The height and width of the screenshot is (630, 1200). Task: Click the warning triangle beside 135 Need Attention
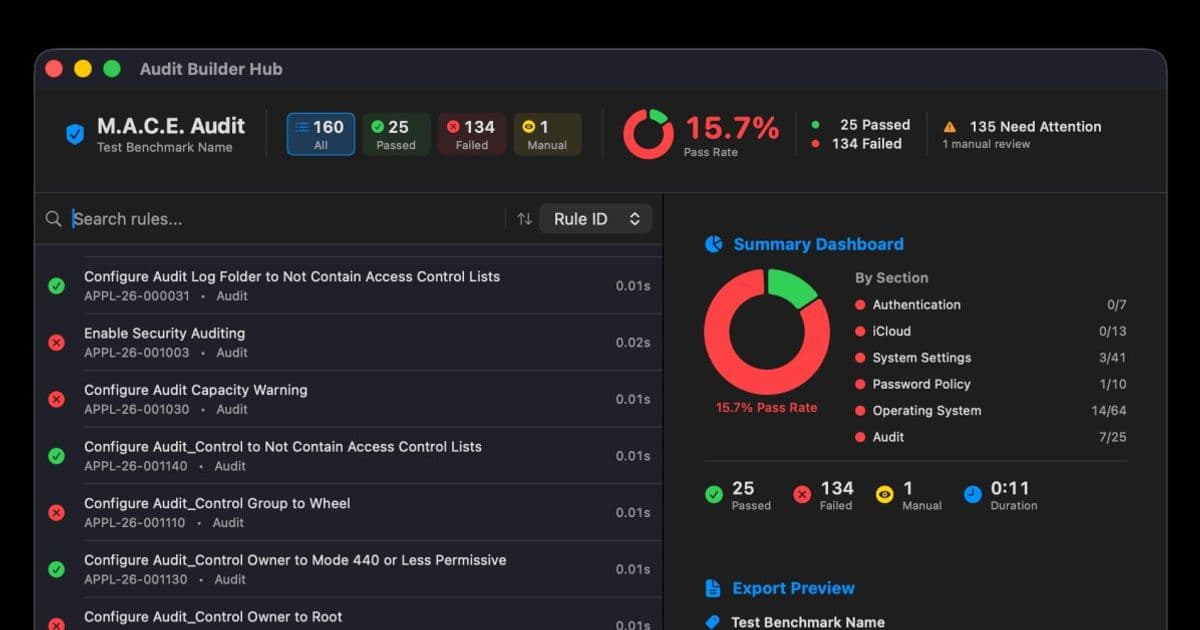point(951,126)
